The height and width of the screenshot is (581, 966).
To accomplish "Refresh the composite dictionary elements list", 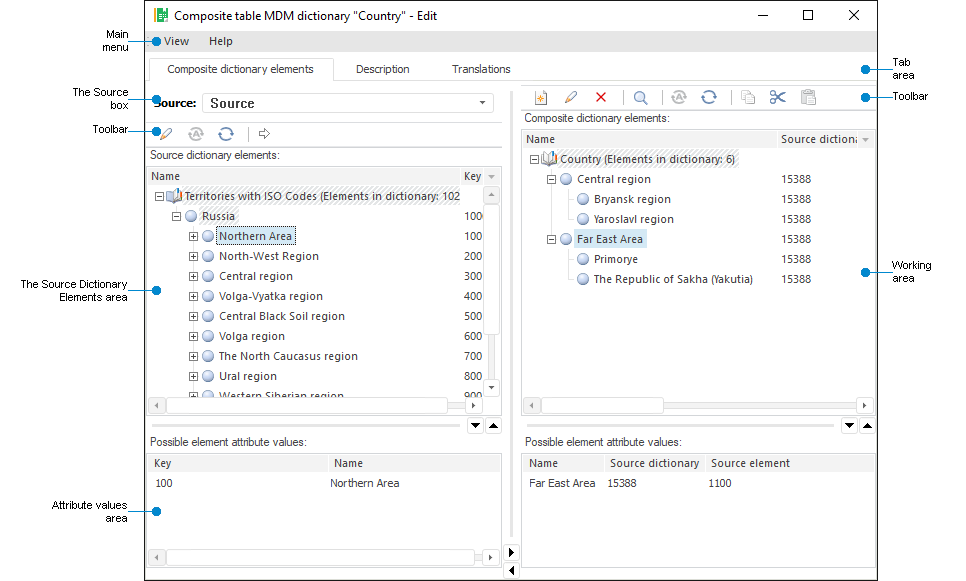I will [710, 97].
